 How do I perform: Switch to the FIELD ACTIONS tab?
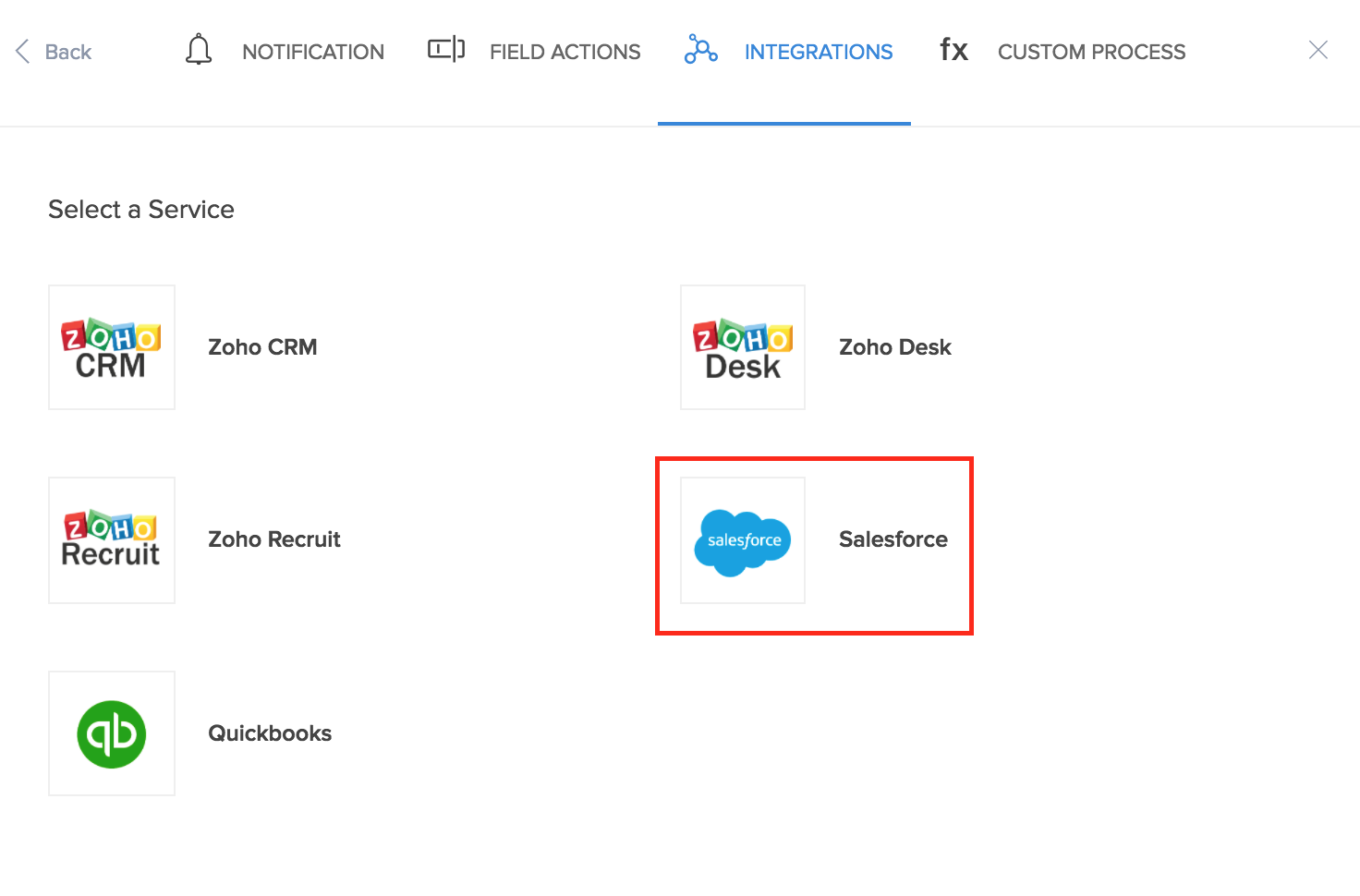click(565, 52)
